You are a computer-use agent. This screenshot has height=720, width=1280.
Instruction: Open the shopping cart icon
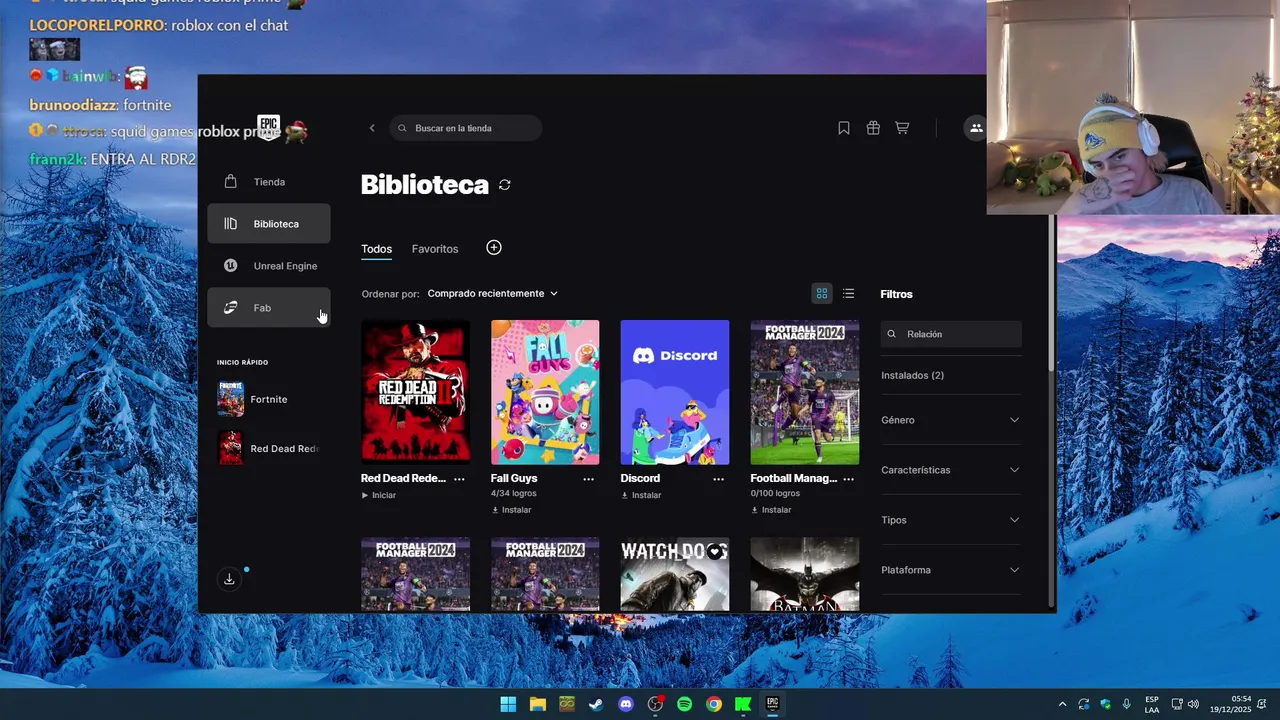pyautogui.click(x=902, y=128)
